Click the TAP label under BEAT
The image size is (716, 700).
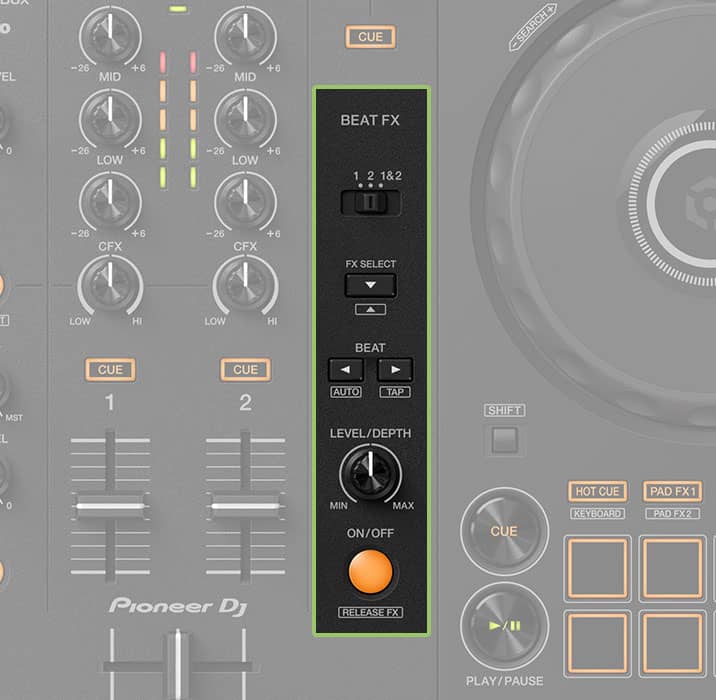[395, 392]
